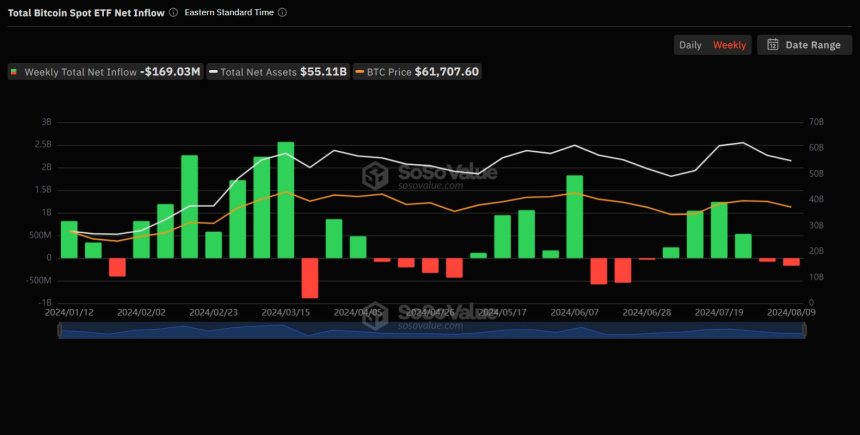
Task: Click info icon beside Eastern Standard Time
Action: click(282, 13)
